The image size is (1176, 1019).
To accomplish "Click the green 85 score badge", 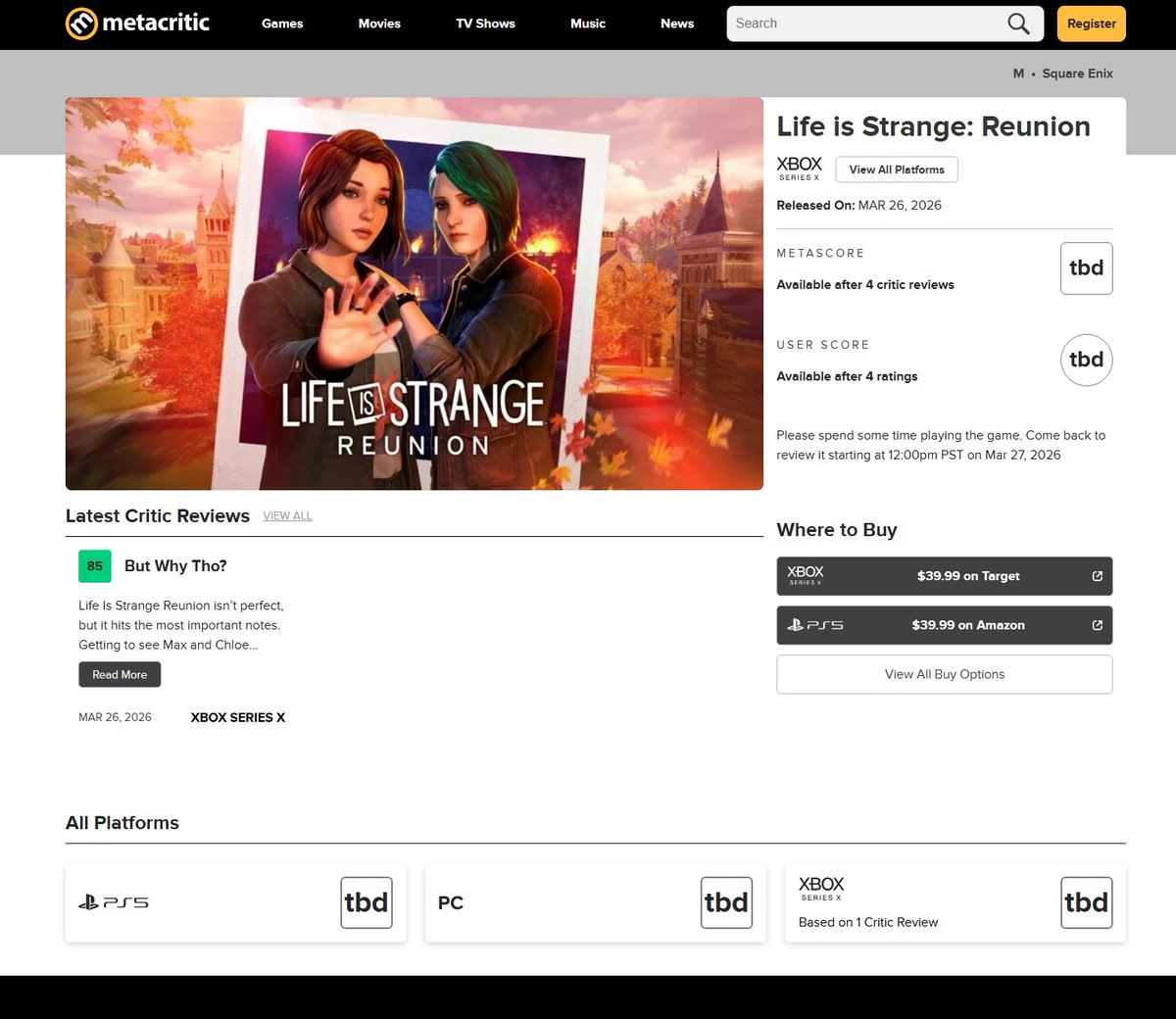I will tap(95, 566).
